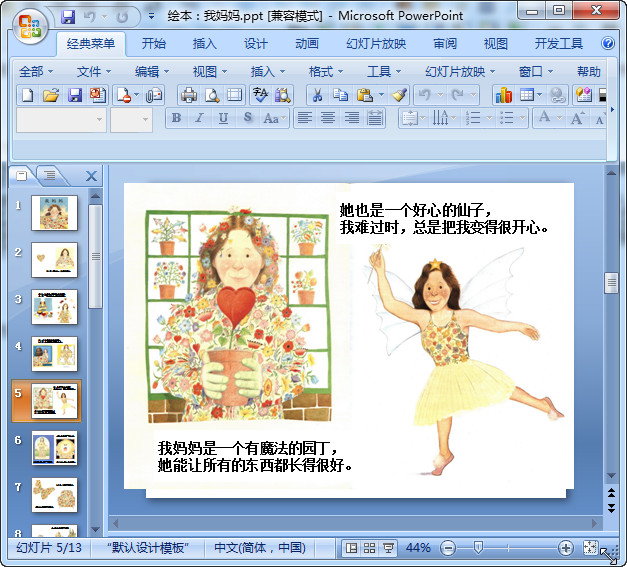This screenshot has height=567, width=627.
Task: Switch to Slide Sorter view
Action: [x=369, y=548]
